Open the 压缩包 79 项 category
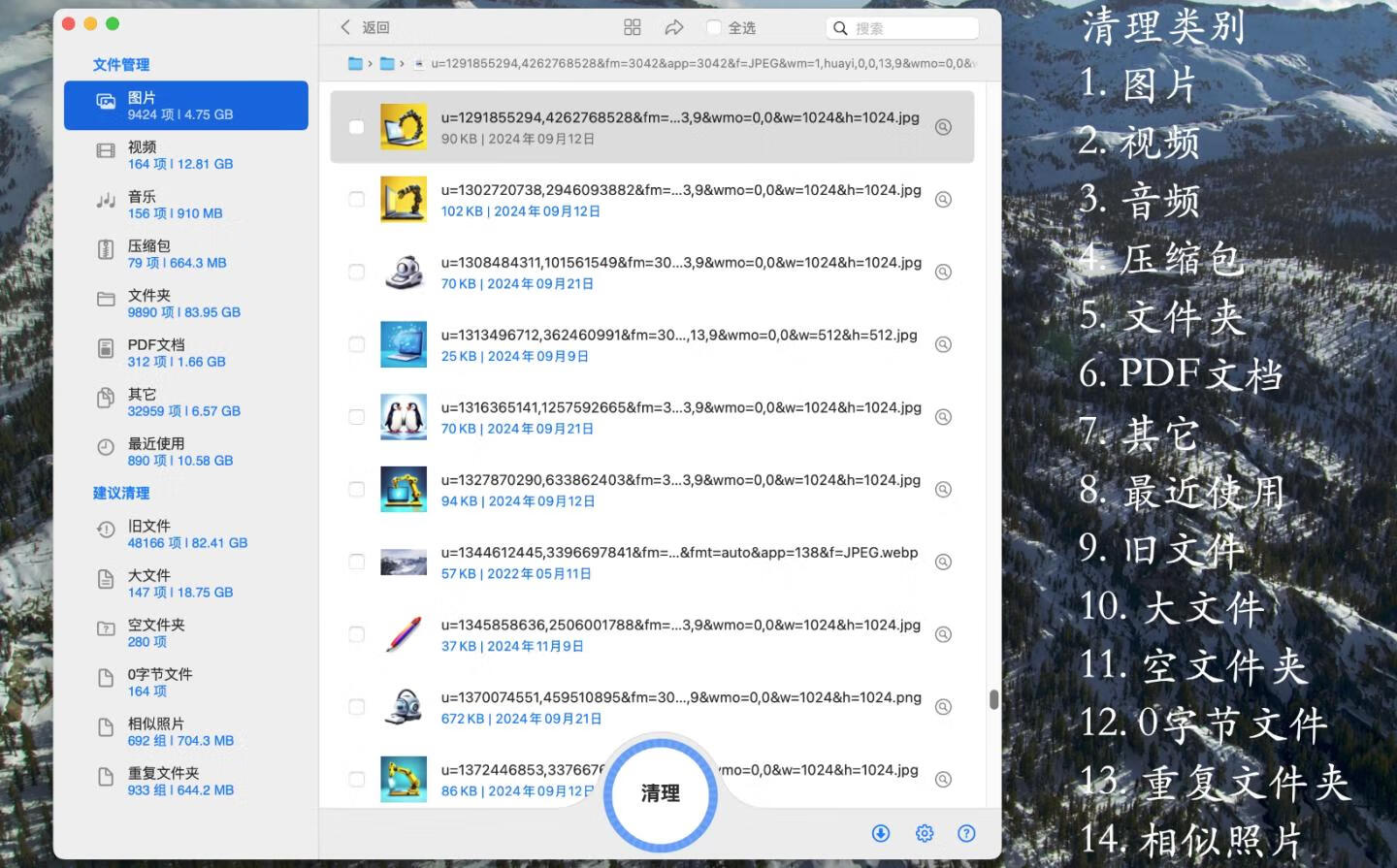The width and height of the screenshot is (1397, 868). 186,254
